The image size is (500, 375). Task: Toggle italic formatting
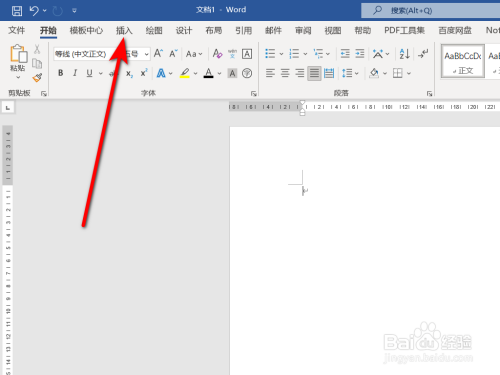tap(75, 73)
